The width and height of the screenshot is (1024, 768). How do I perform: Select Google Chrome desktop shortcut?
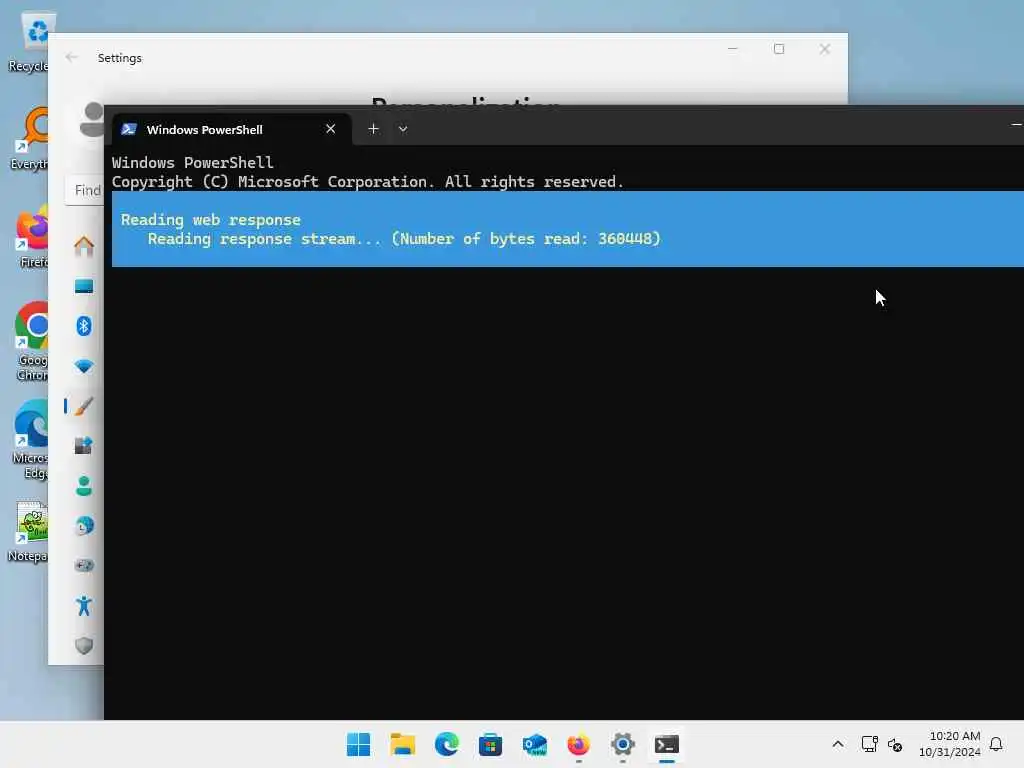coord(31,341)
